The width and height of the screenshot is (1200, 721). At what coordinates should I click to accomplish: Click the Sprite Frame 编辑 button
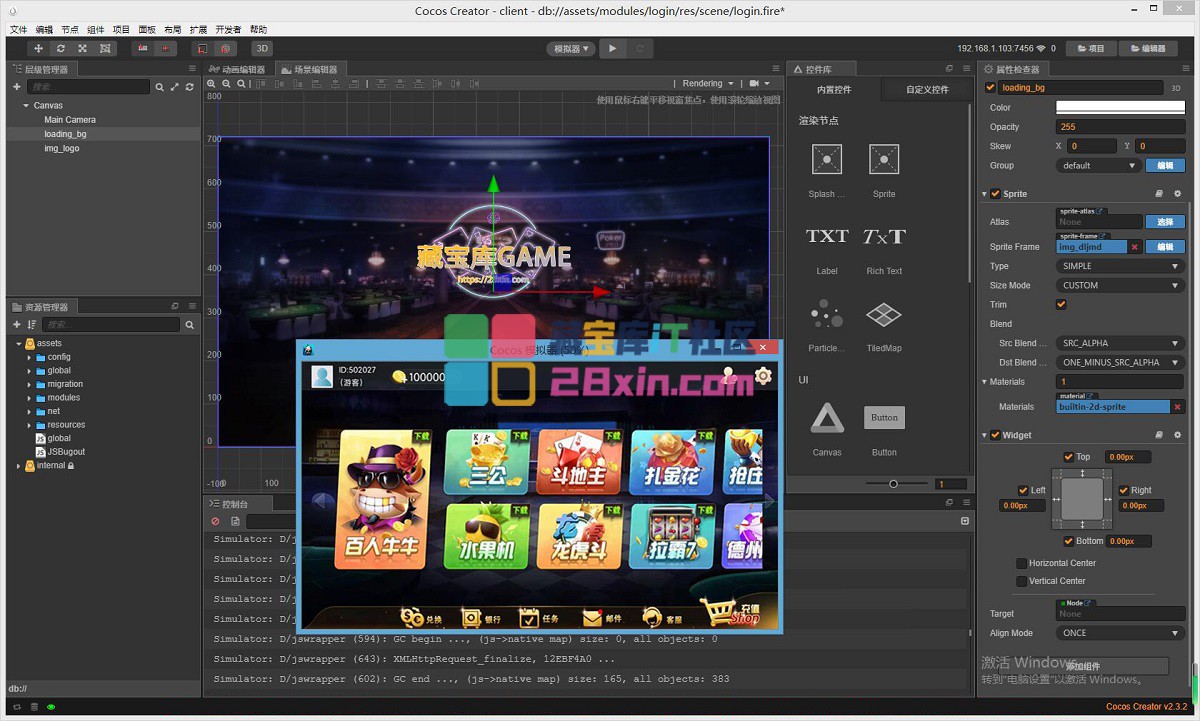point(1165,247)
